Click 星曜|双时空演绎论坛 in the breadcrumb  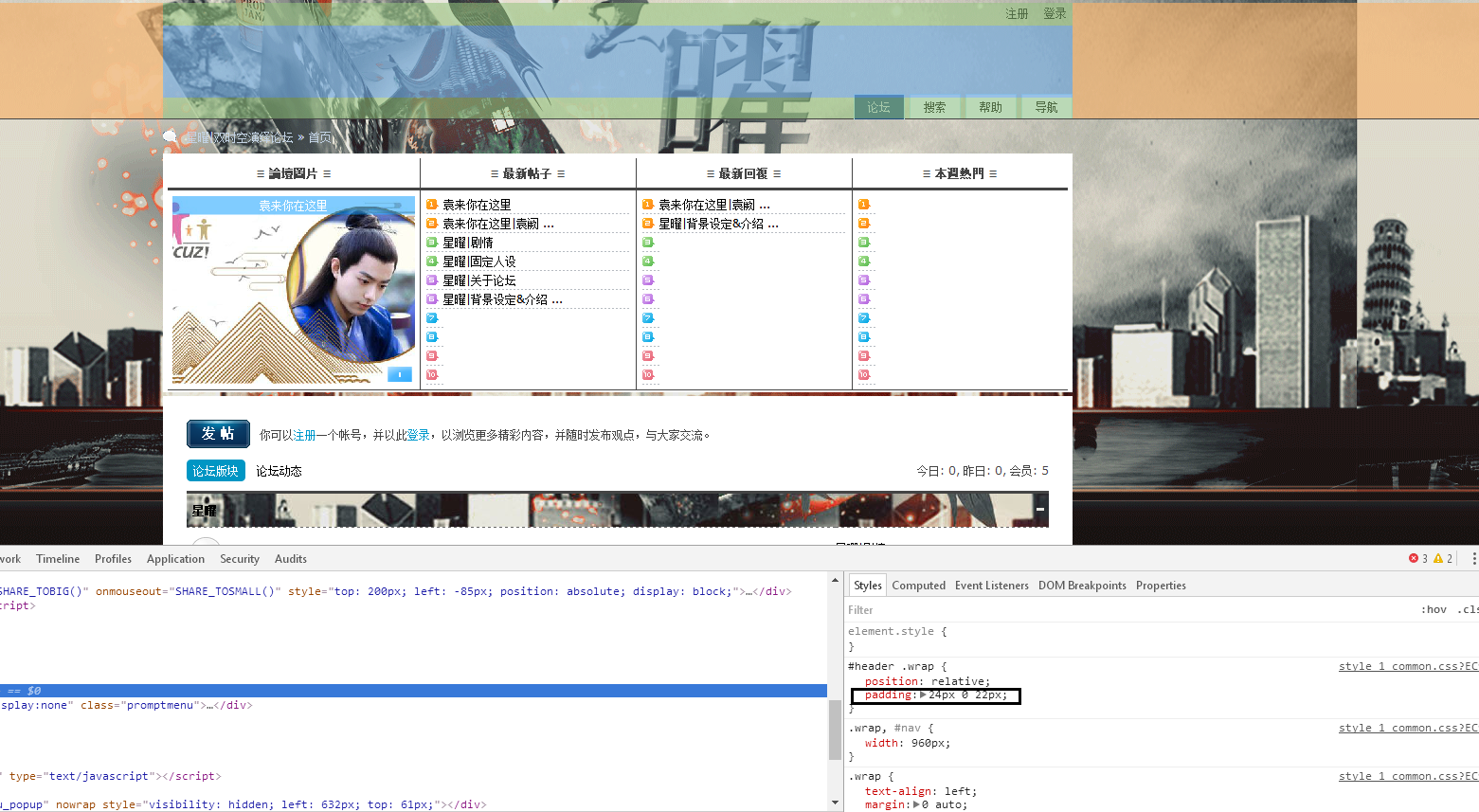point(238,137)
